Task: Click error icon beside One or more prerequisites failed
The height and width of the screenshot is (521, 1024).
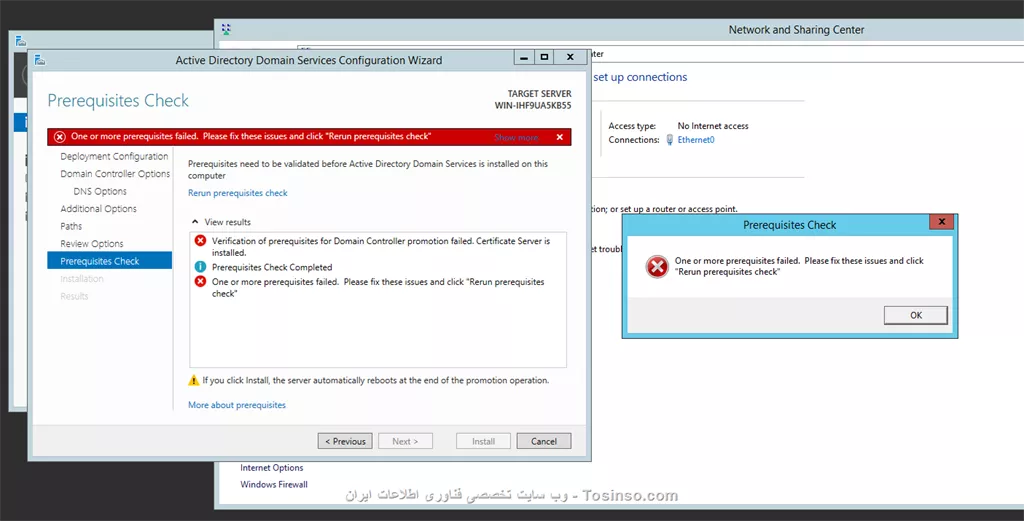Action: 200,281
